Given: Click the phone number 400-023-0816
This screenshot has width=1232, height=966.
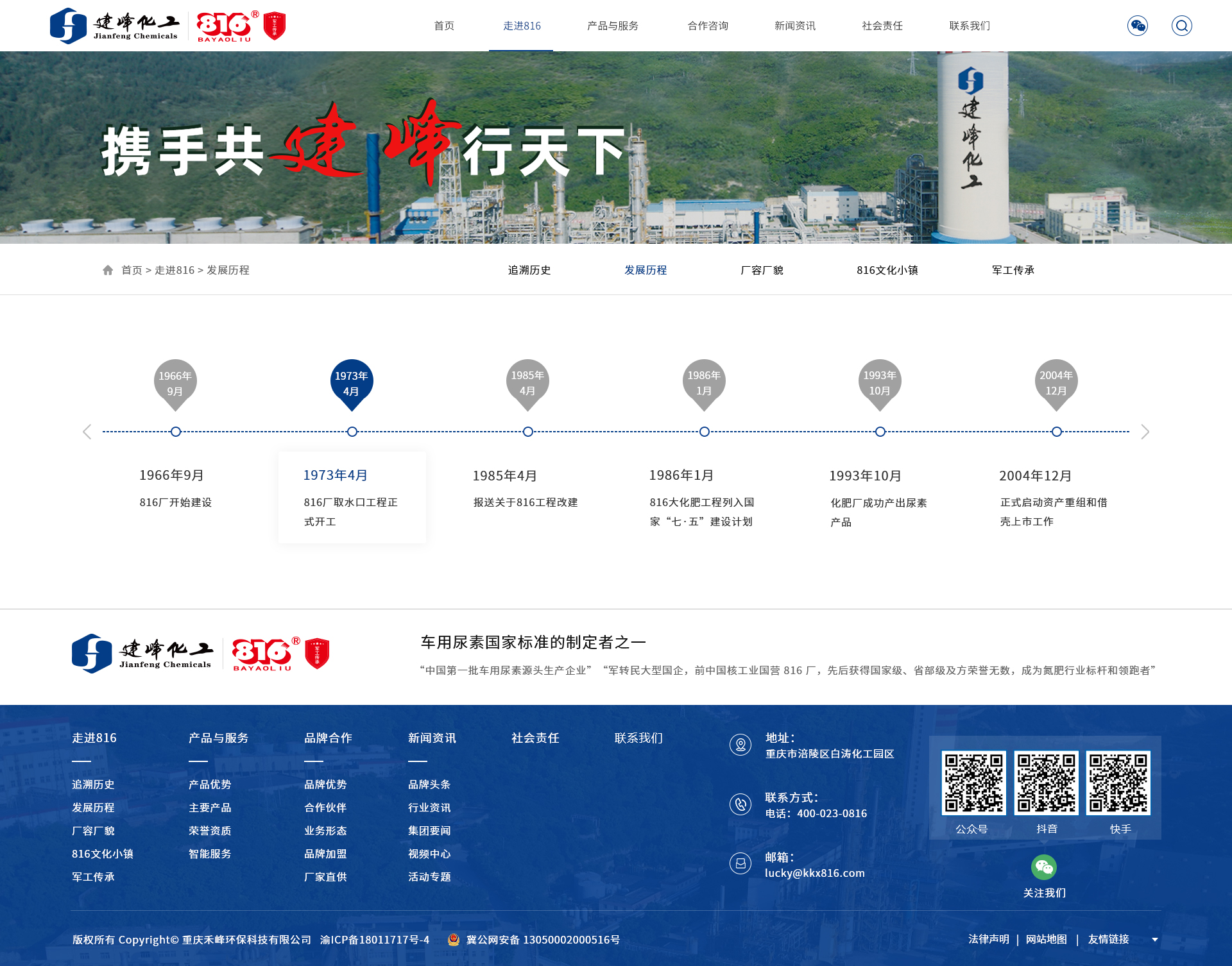Looking at the screenshot, I should point(832,813).
